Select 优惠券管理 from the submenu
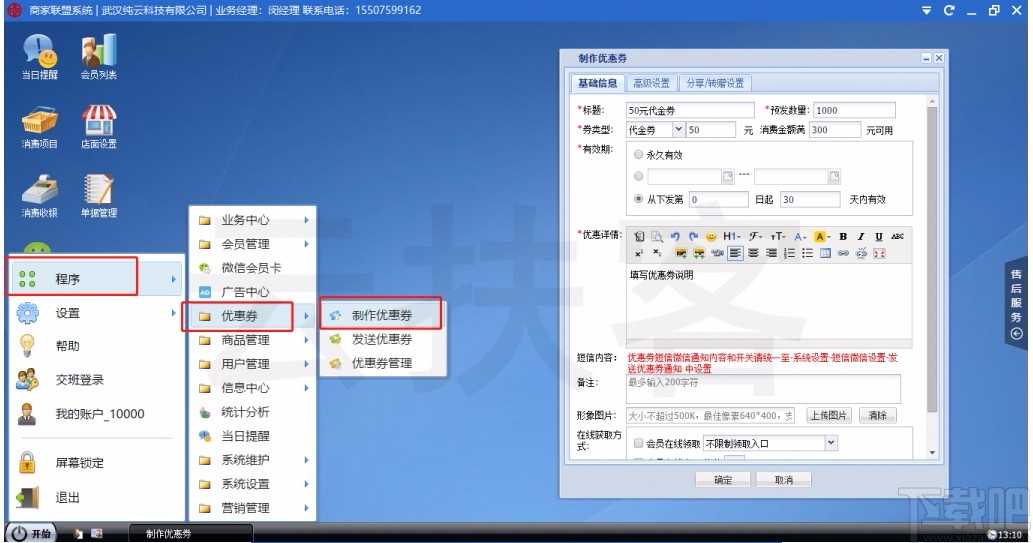The image size is (1033, 543). pyautogui.click(x=382, y=363)
